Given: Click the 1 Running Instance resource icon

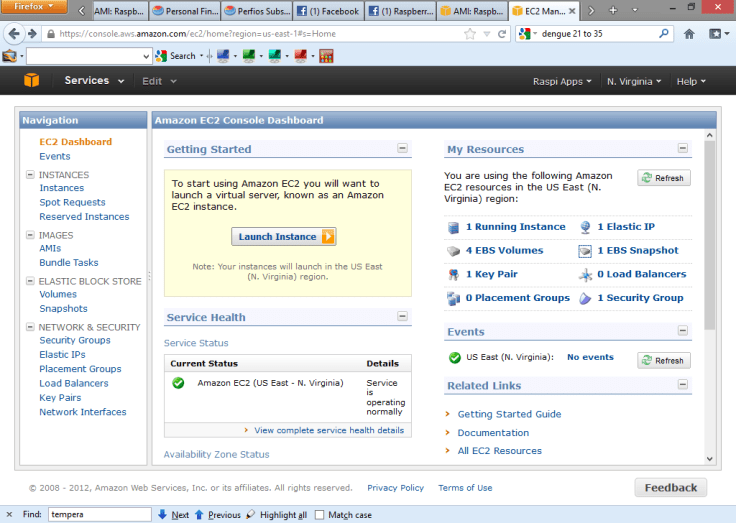Looking at the screenshot, I should pyautogui.click(x=454, y=227).
